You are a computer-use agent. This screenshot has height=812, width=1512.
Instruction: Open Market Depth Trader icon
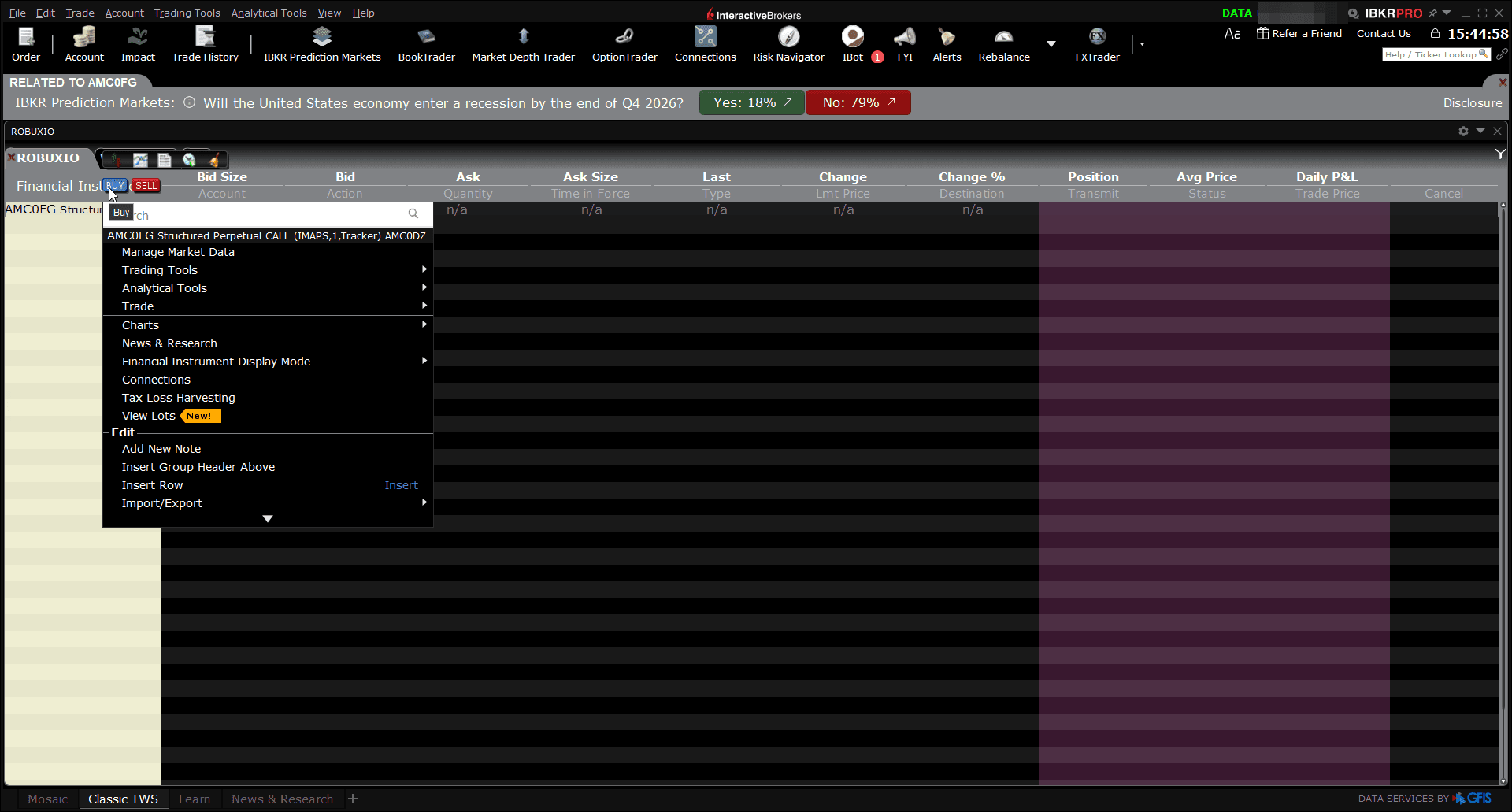click(523, 44)
